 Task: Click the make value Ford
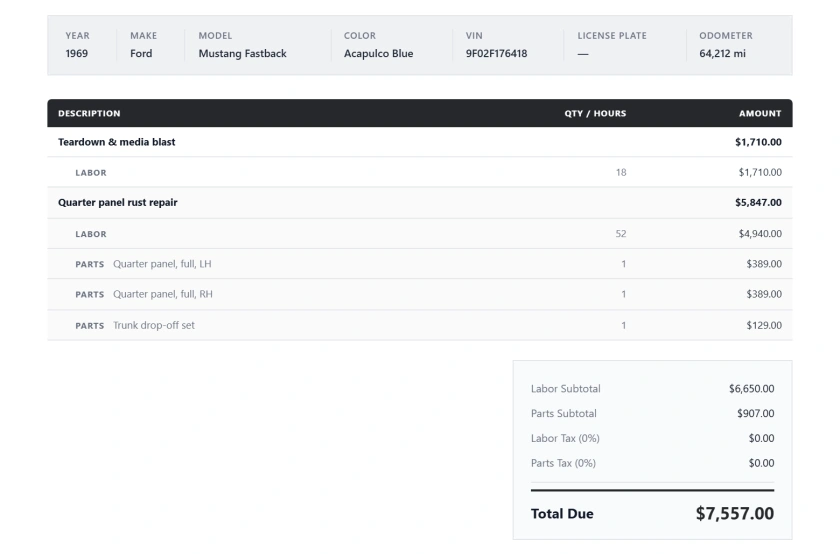click(141, 54)
